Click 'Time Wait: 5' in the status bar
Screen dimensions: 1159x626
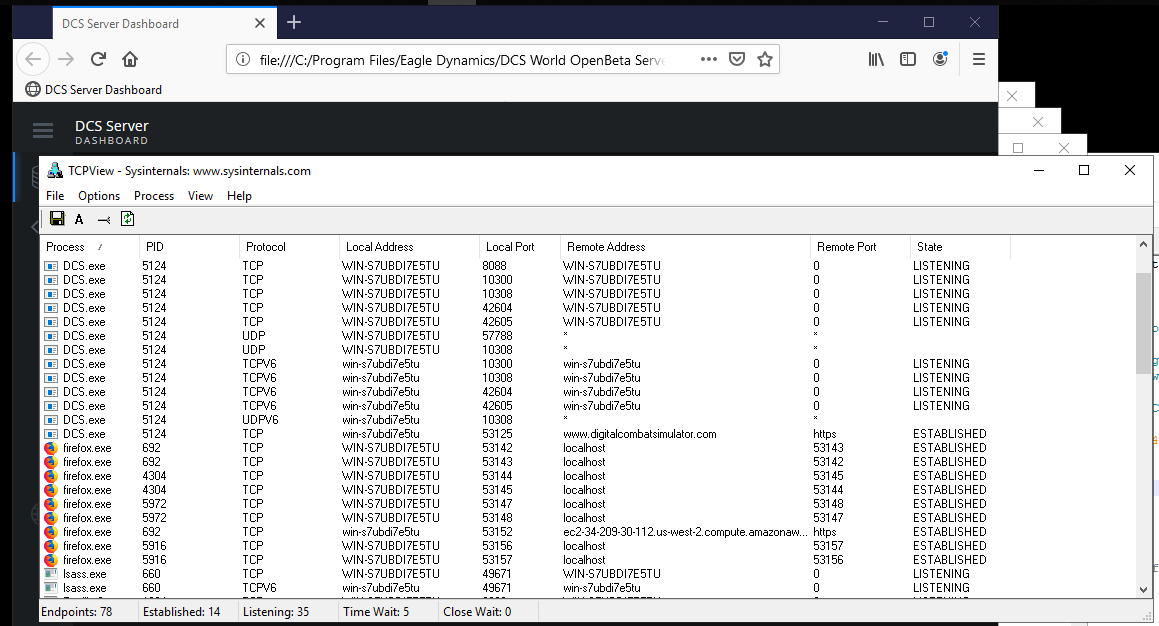[376, 612]
